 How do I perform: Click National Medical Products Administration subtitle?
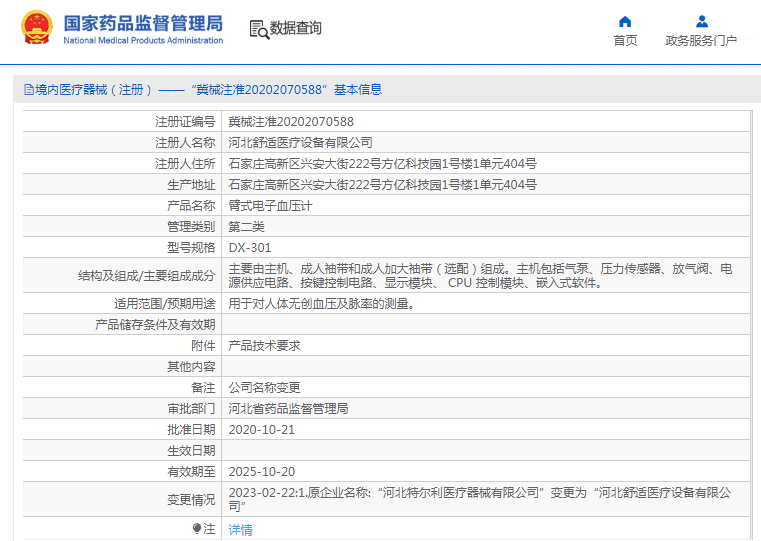point(143,41)
